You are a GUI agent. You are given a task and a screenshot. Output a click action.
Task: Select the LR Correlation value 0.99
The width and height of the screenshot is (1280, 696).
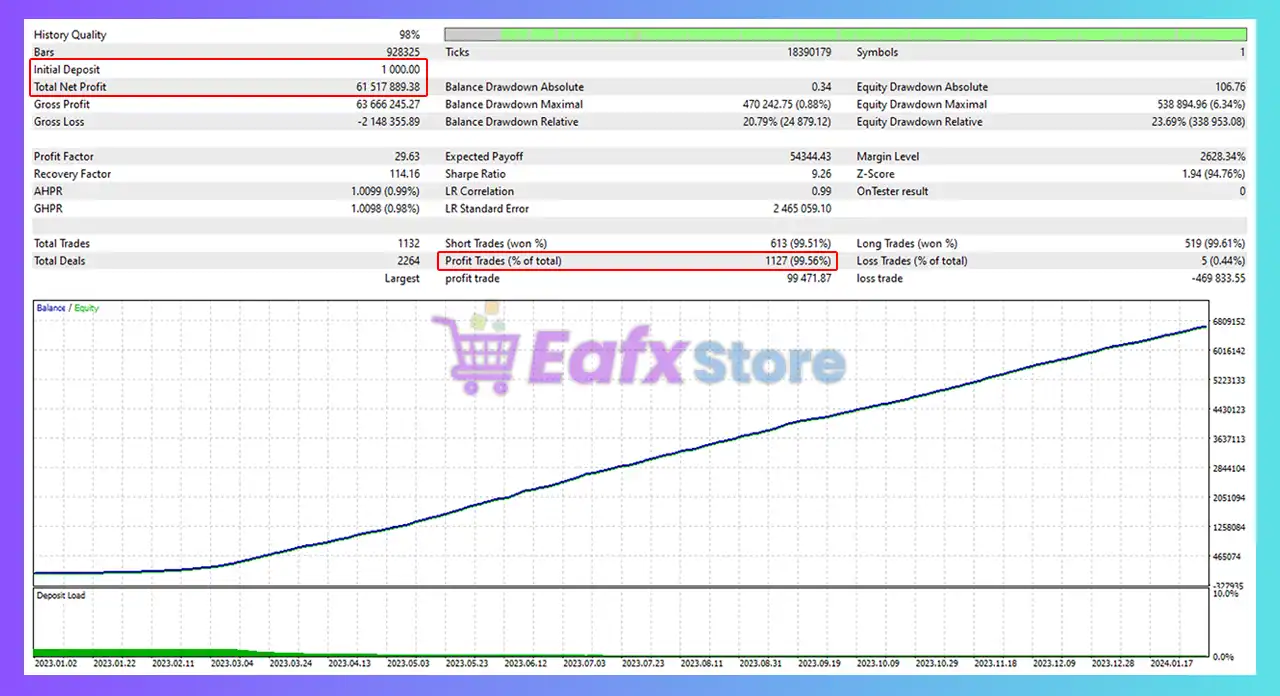pos(822,191)
